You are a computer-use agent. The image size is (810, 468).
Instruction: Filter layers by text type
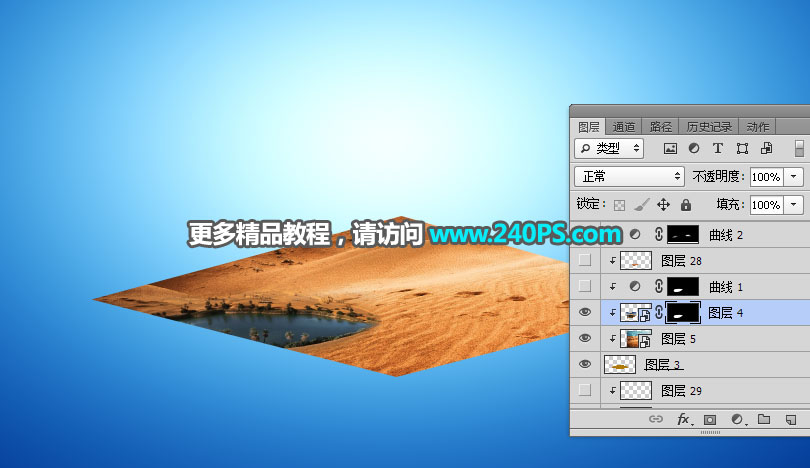pos(717,148)
